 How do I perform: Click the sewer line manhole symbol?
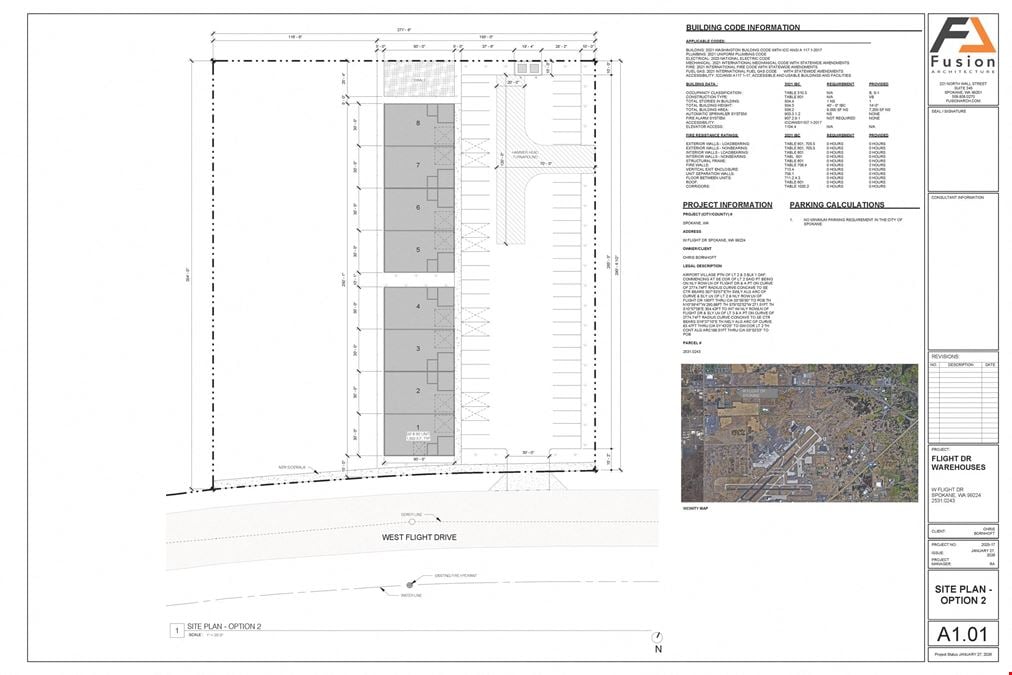(x=412, y=521)
